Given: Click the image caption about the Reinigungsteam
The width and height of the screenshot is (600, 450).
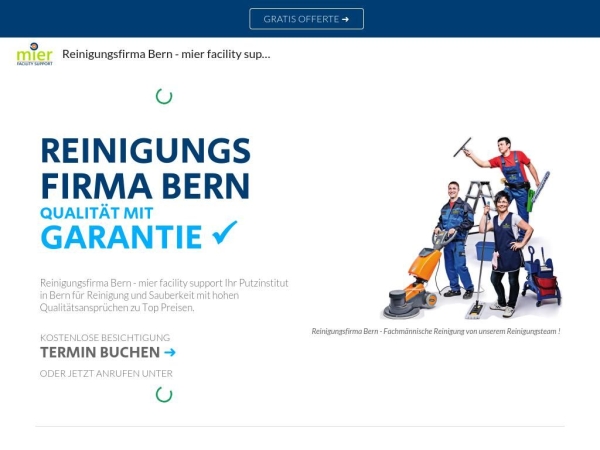Looking at the screenshot, I should click(x=435, y=331).
